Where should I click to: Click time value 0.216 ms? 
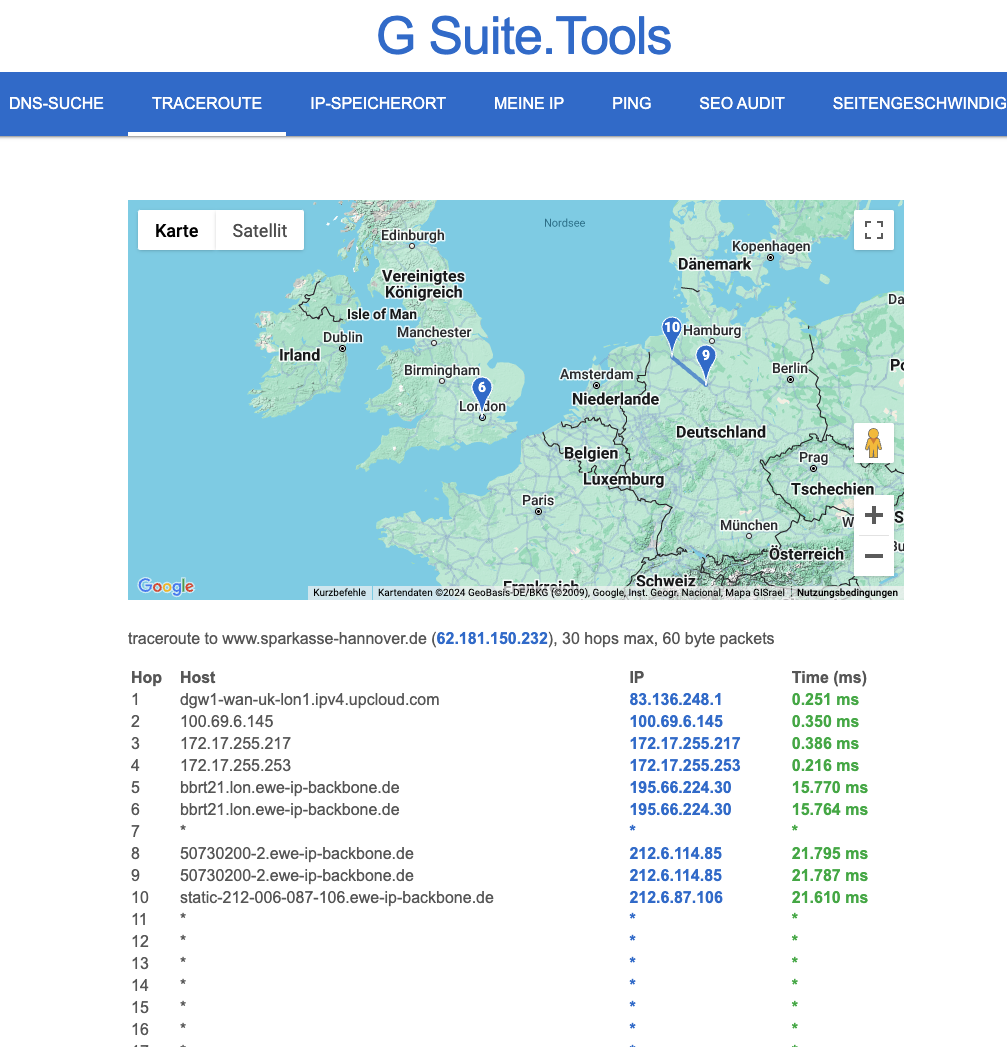(825, 765)
